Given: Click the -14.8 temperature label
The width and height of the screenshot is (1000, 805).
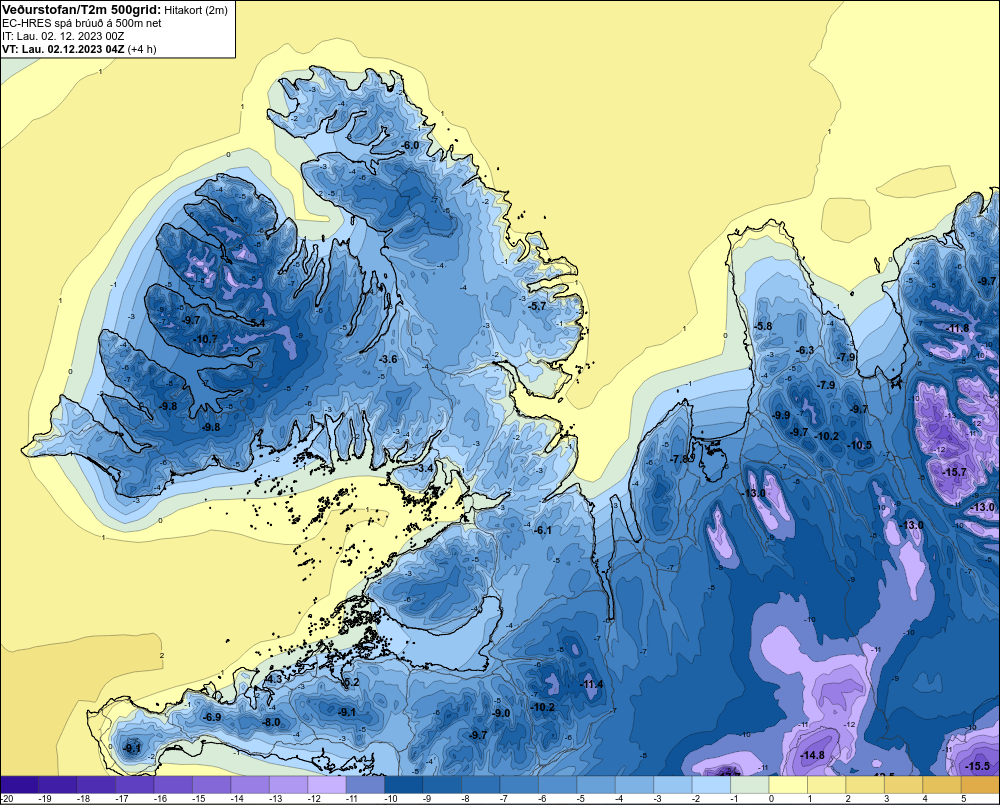Looking at the screenshot, I should pos(812,756).
